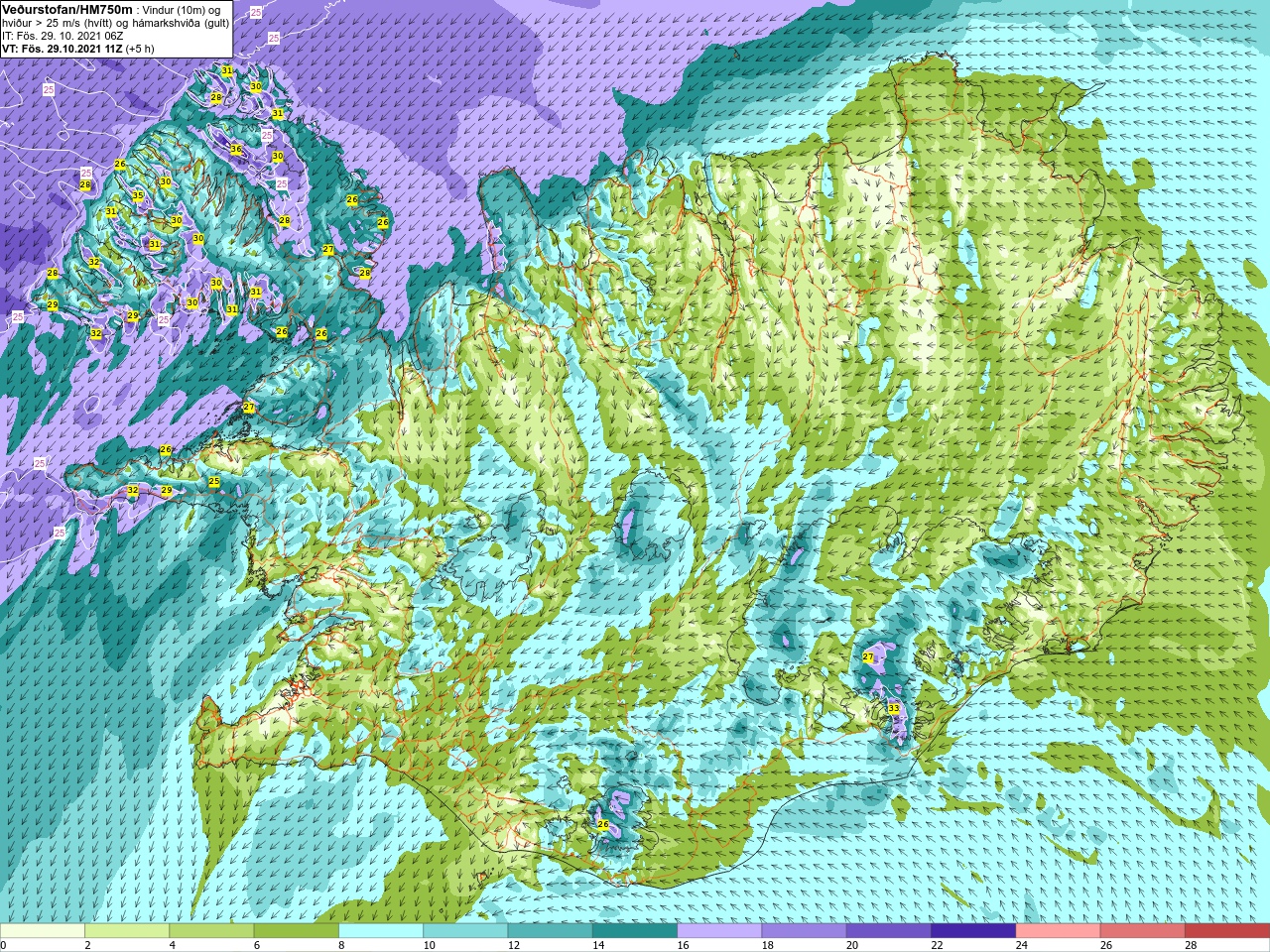
Task: Click the yellow 36 gust marker
Action: click(x=236, y=150)
